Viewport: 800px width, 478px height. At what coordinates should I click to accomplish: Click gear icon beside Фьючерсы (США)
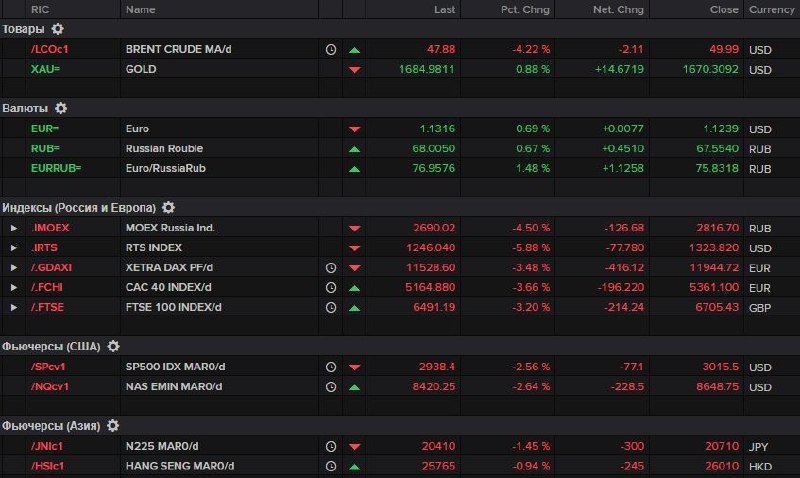tap(113, 346)
